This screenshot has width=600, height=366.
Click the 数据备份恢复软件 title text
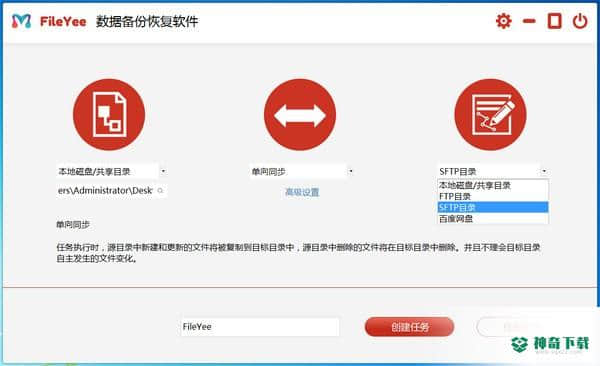(147, 21)
